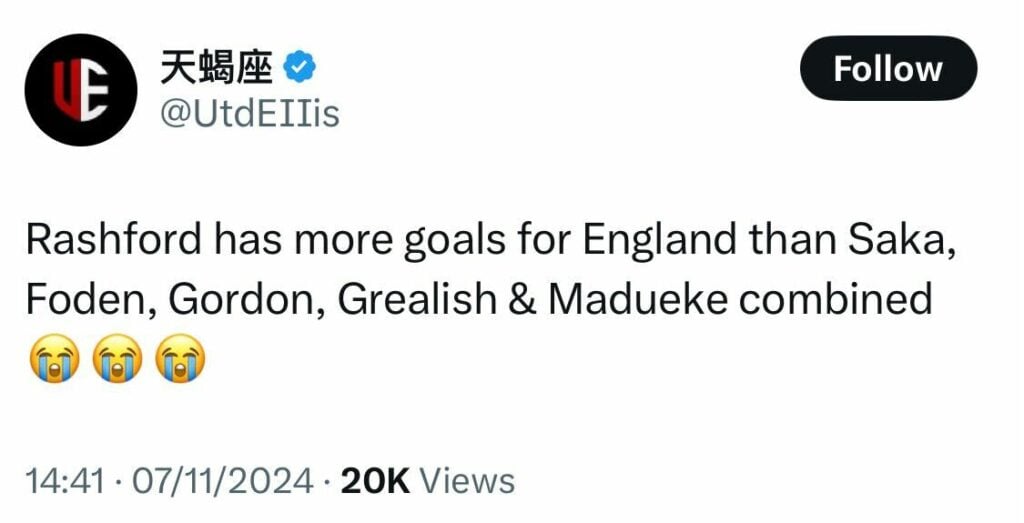
Task: Click the 20K view count number
Action: coord(375,482)
